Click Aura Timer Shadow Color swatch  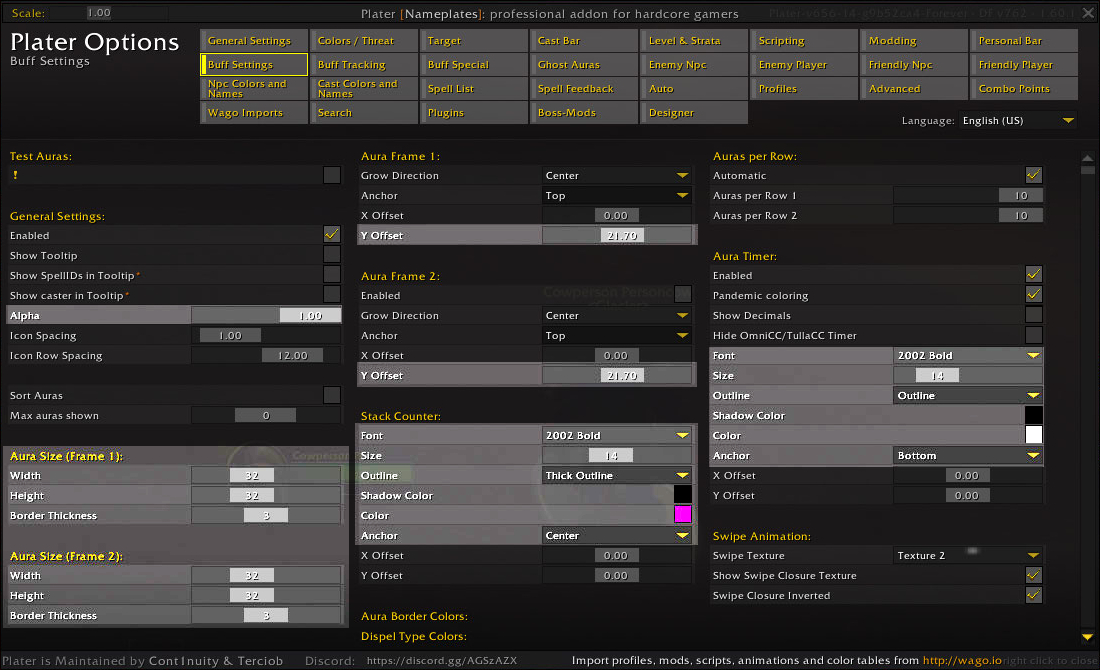[1033, 415]
